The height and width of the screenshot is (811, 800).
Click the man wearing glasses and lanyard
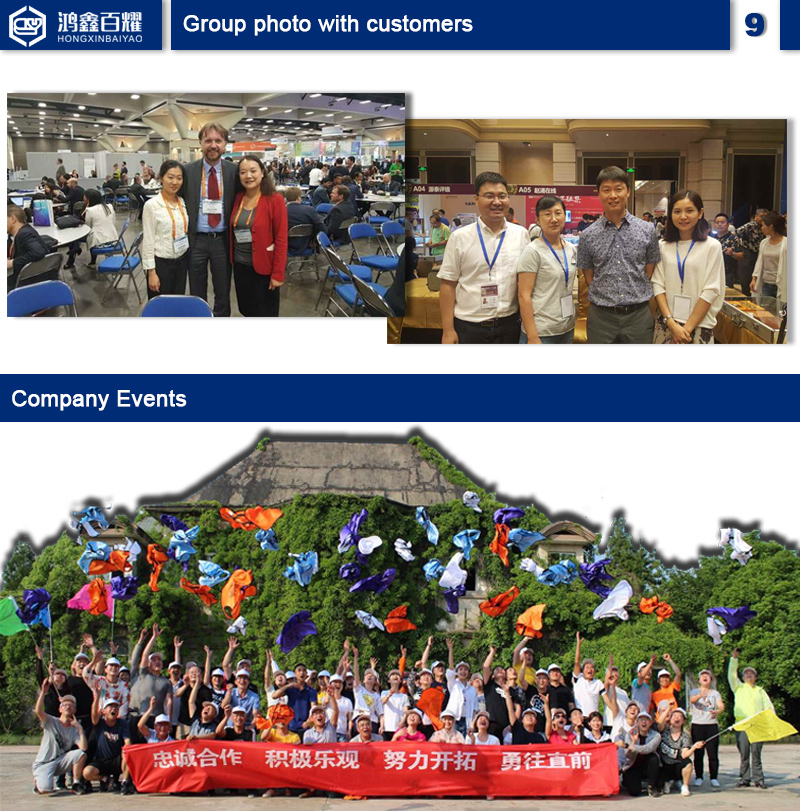pyautogui.click(x=482, y=258)
